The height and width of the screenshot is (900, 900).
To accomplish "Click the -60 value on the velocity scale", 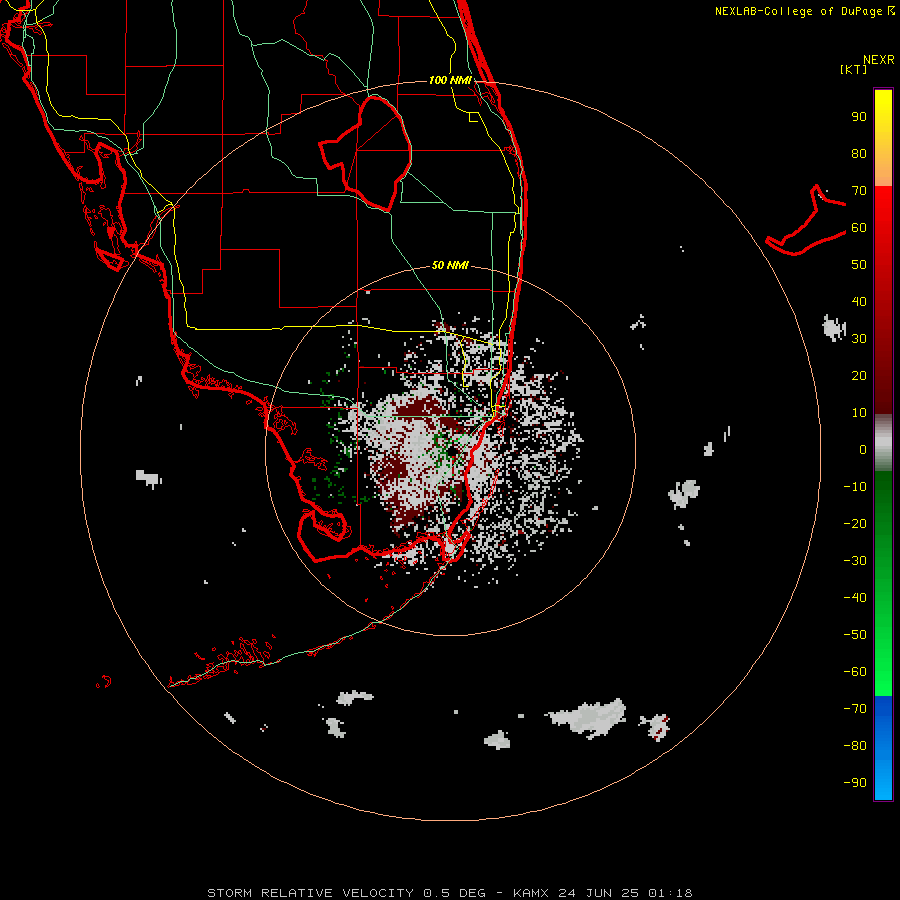I will point(855,672).
